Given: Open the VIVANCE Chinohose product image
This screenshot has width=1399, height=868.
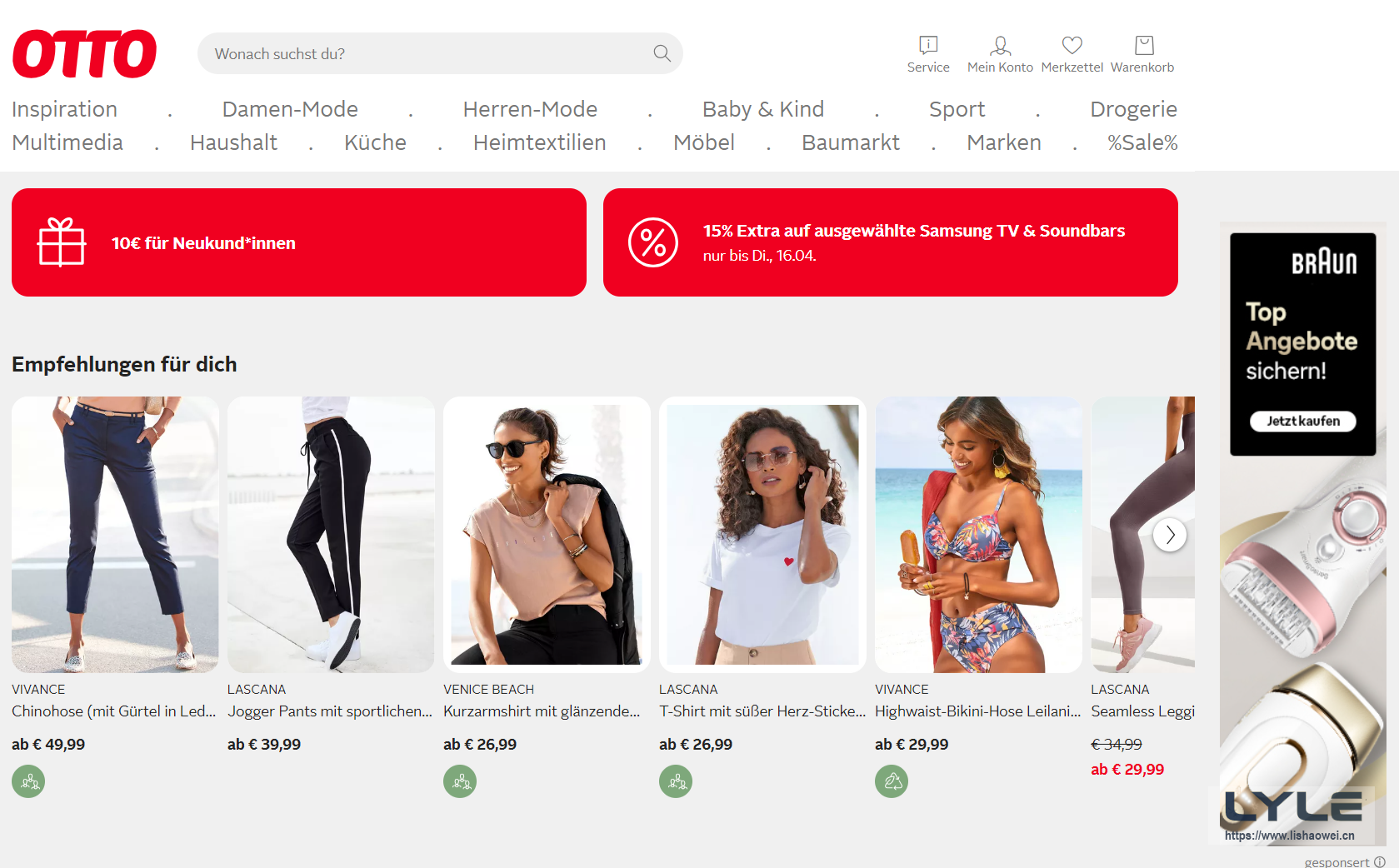Looking at the screenshot, I should click(115, 535).
